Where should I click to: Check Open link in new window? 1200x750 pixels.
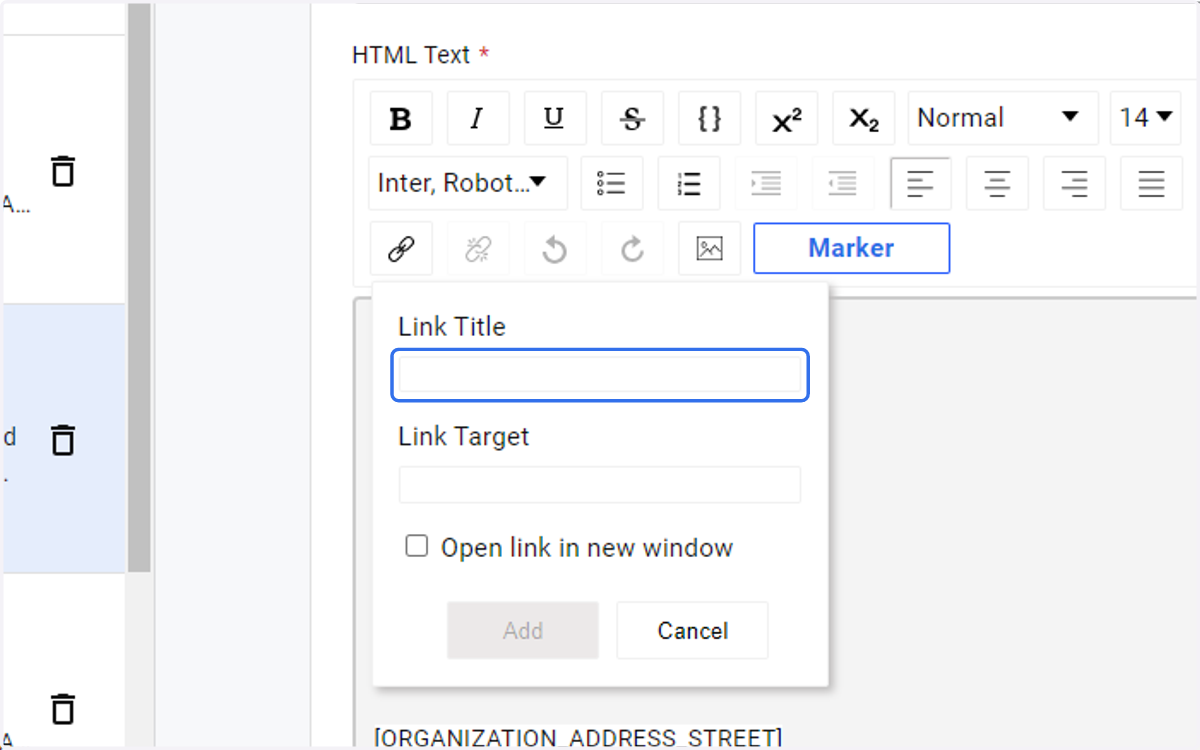pyautogui.click(x=416, y=546)
